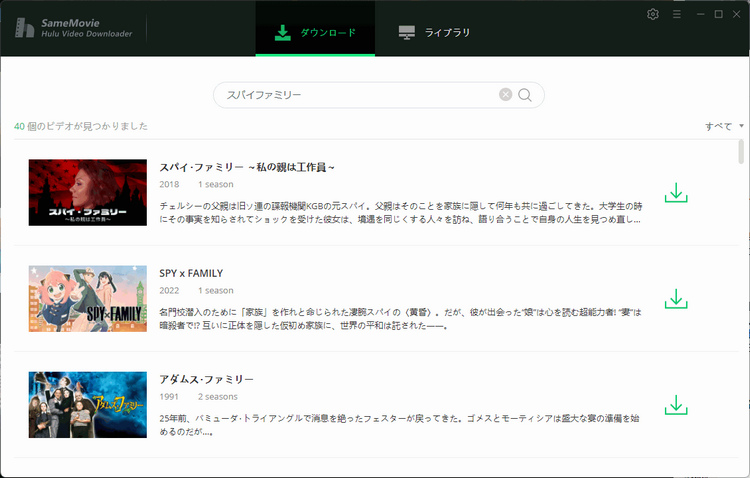750x478 pixels.
Task: Click the results scrollbar thumb
Action: (x=741, y=152)
